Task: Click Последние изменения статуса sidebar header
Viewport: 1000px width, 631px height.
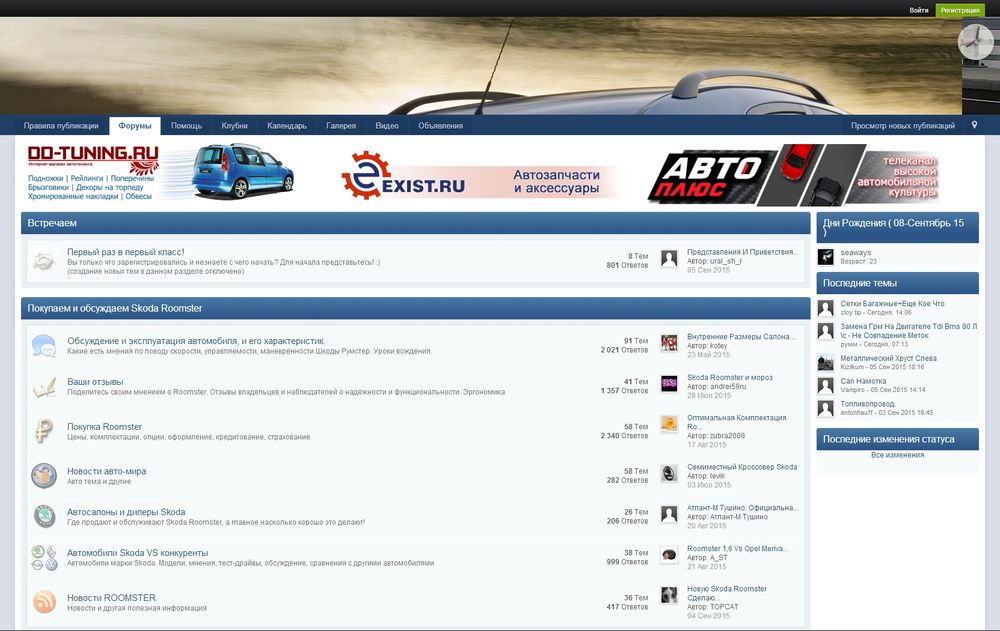Action: pyautogui.click(x=897, y=439)
